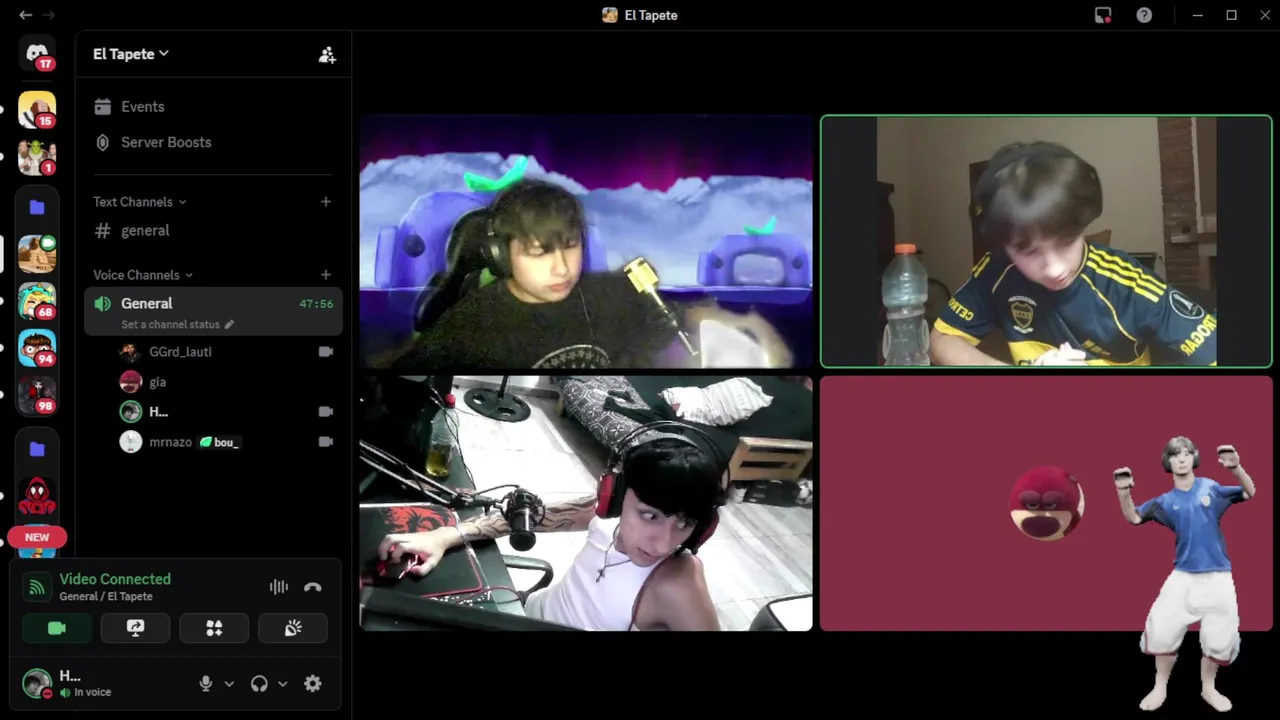This screenshot has width=1280, height=720.
Task: Click camera icon beside GGrd_lauti
Action: tap(325, 352)
